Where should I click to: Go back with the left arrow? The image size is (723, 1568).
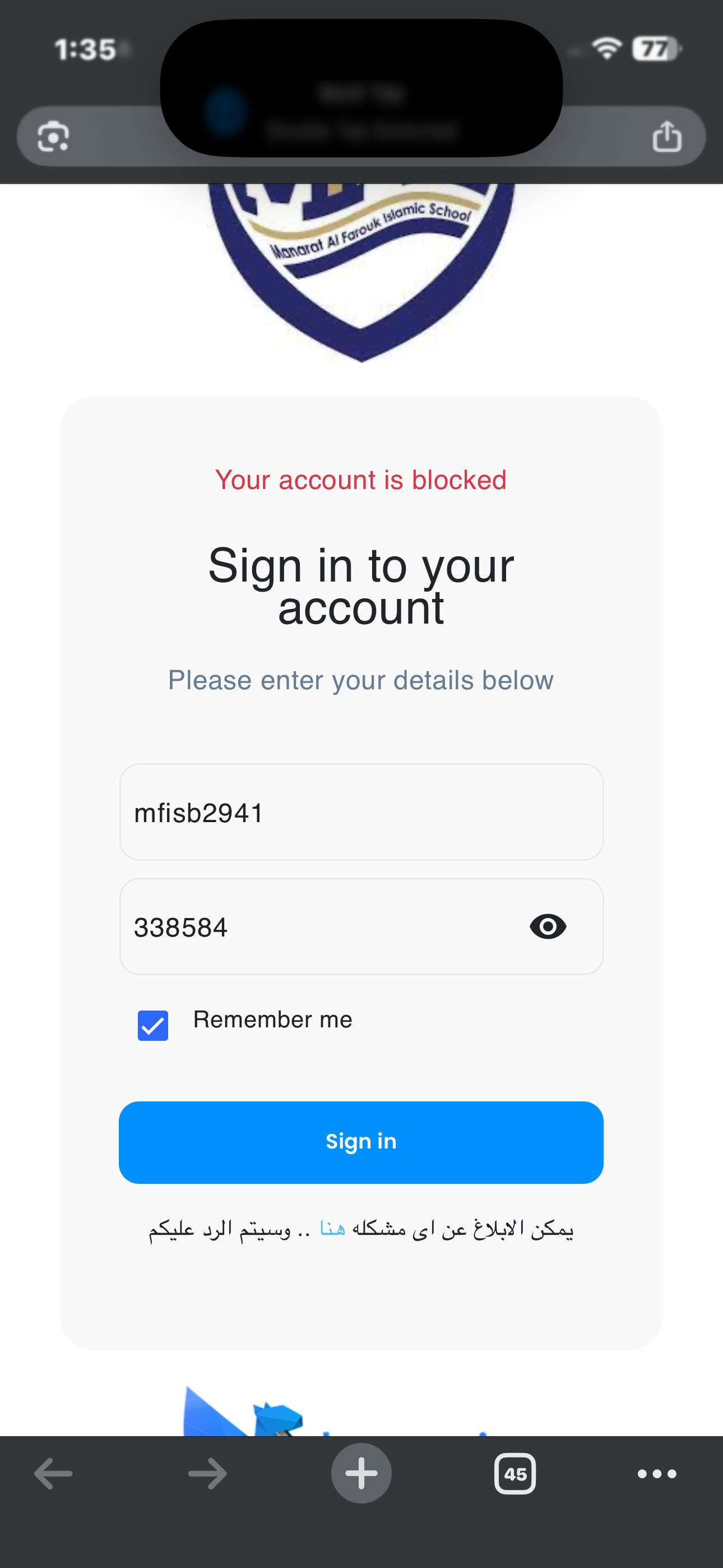click(54, 1474)
